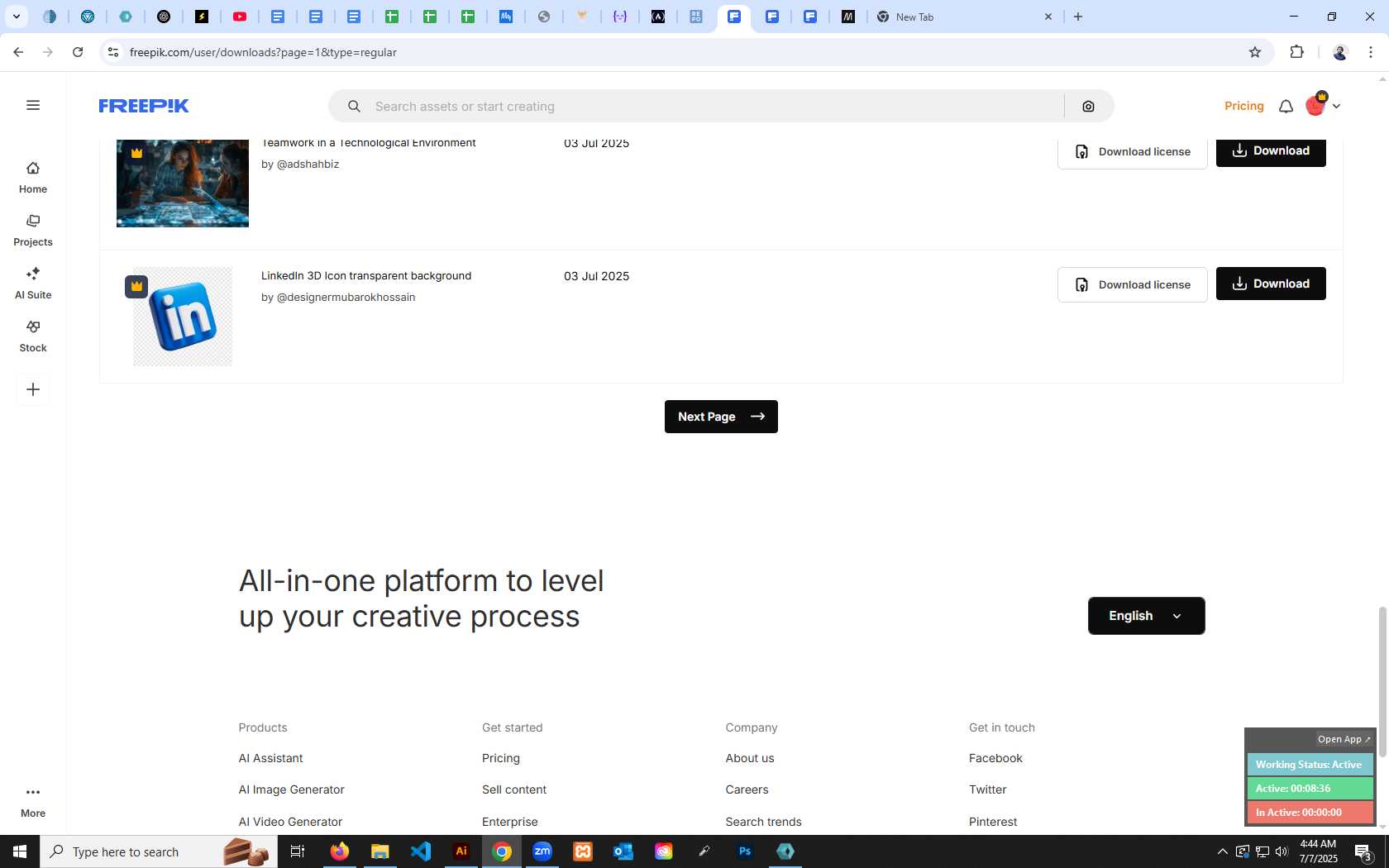This screenshot has width=1389, height=868.
Task: Open Twitter footer link
Action: tap(987, 789)
